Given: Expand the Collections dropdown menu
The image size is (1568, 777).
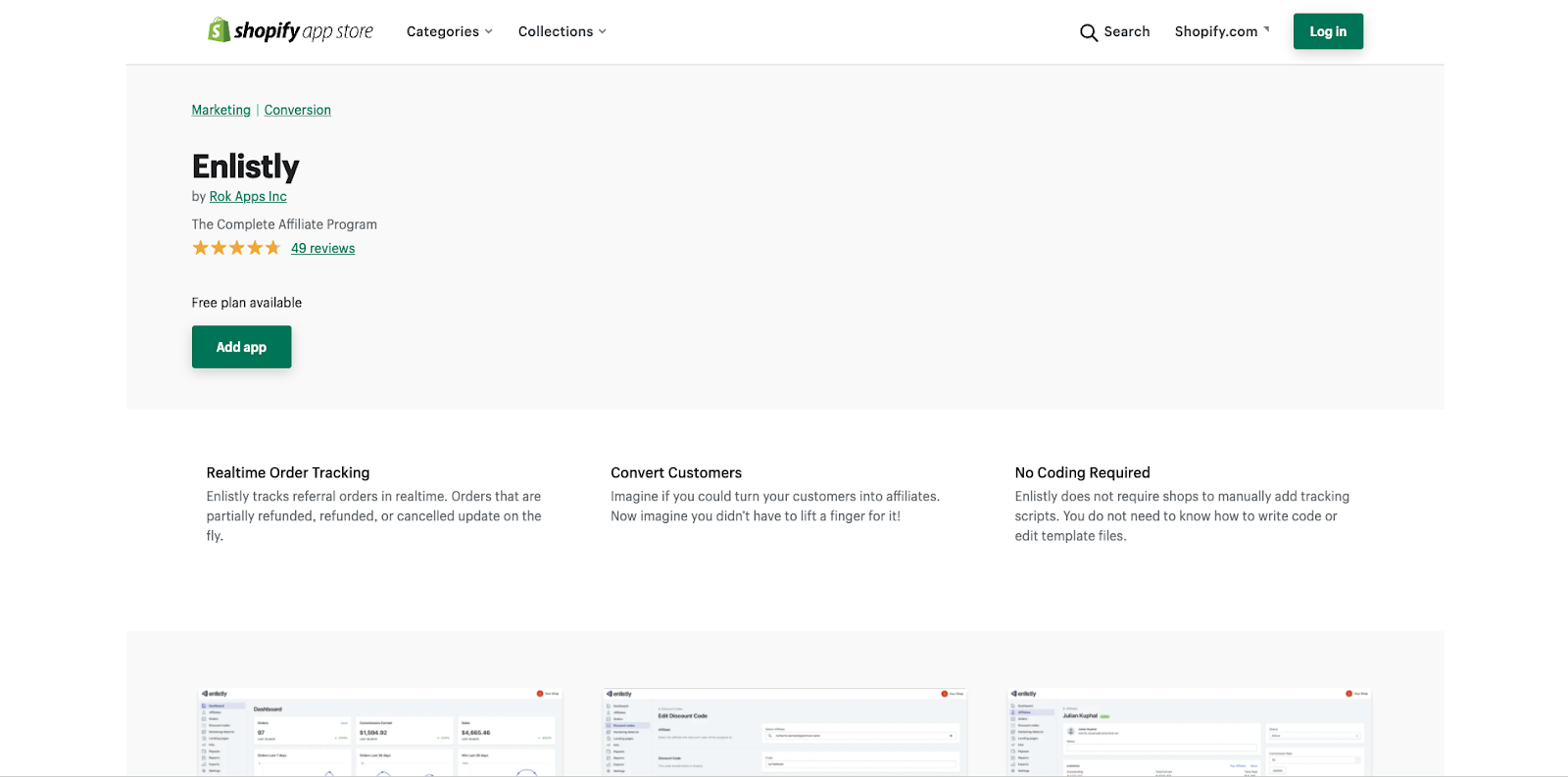Looking at the screenshot, I should pos(563,31).
